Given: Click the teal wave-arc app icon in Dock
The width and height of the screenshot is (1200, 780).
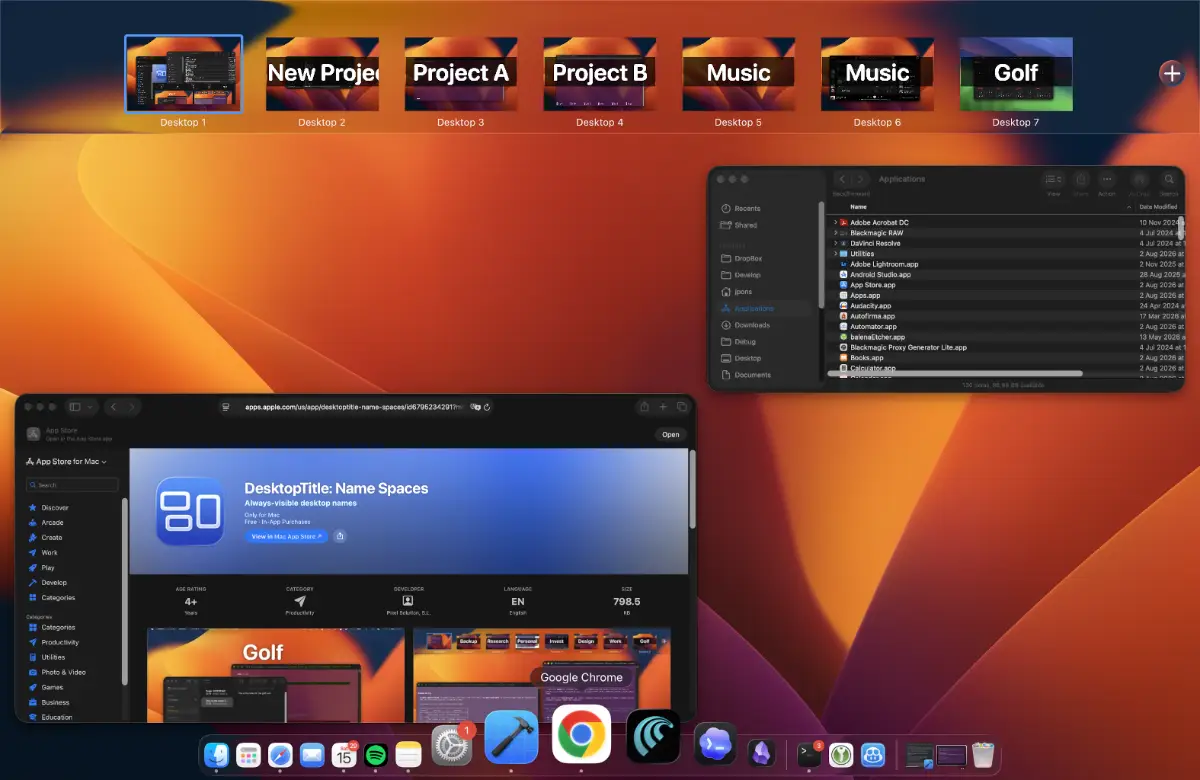Looking at the screenshot, I should (x=654, y=737).
